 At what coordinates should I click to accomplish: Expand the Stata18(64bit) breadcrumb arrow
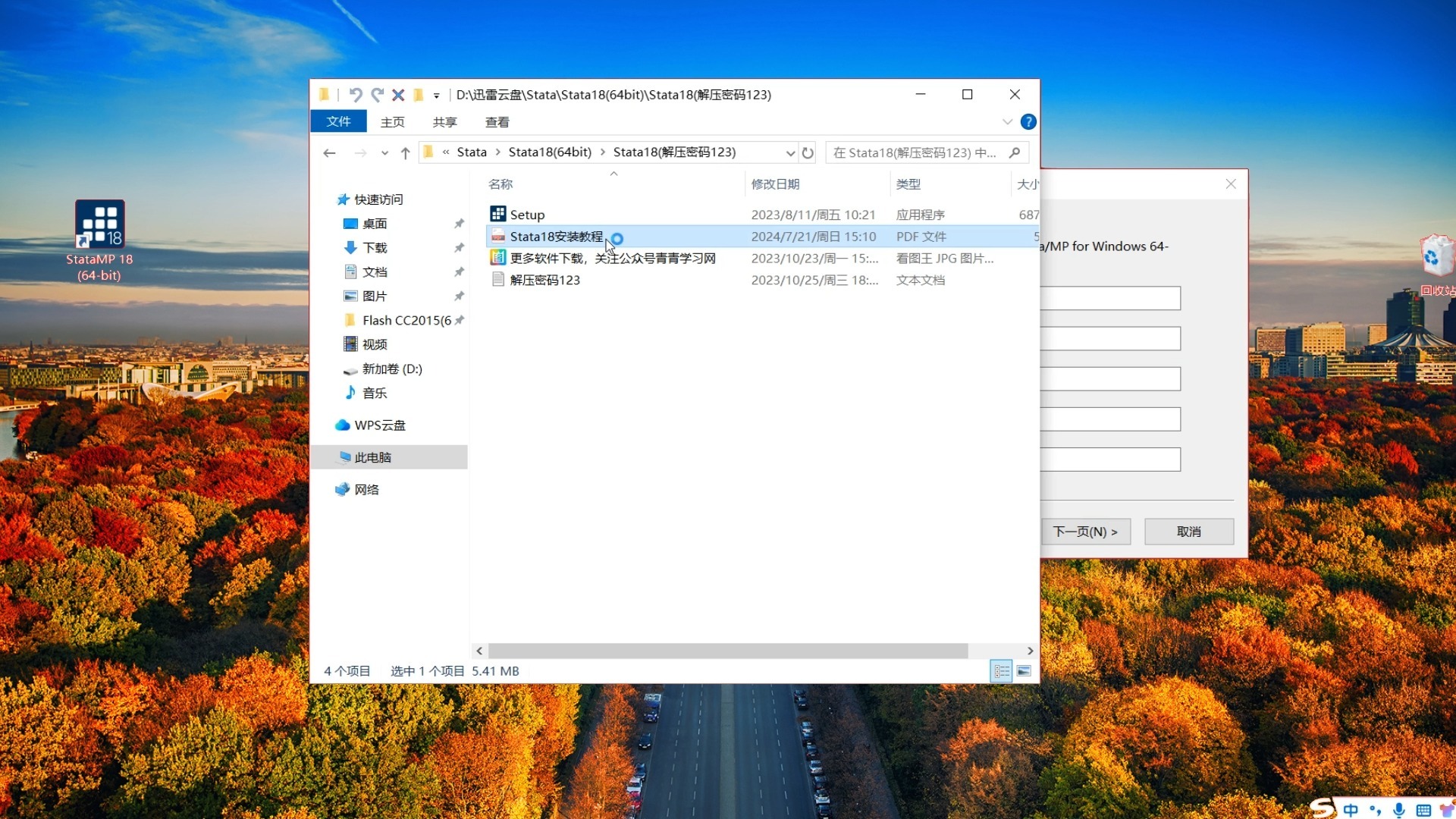(x=604, y=152)
